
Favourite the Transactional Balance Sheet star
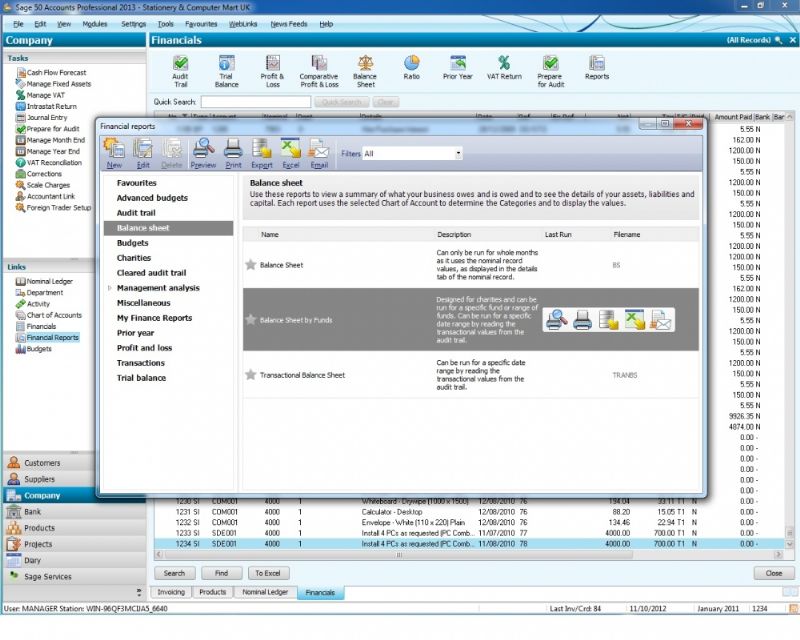[251, 375]
